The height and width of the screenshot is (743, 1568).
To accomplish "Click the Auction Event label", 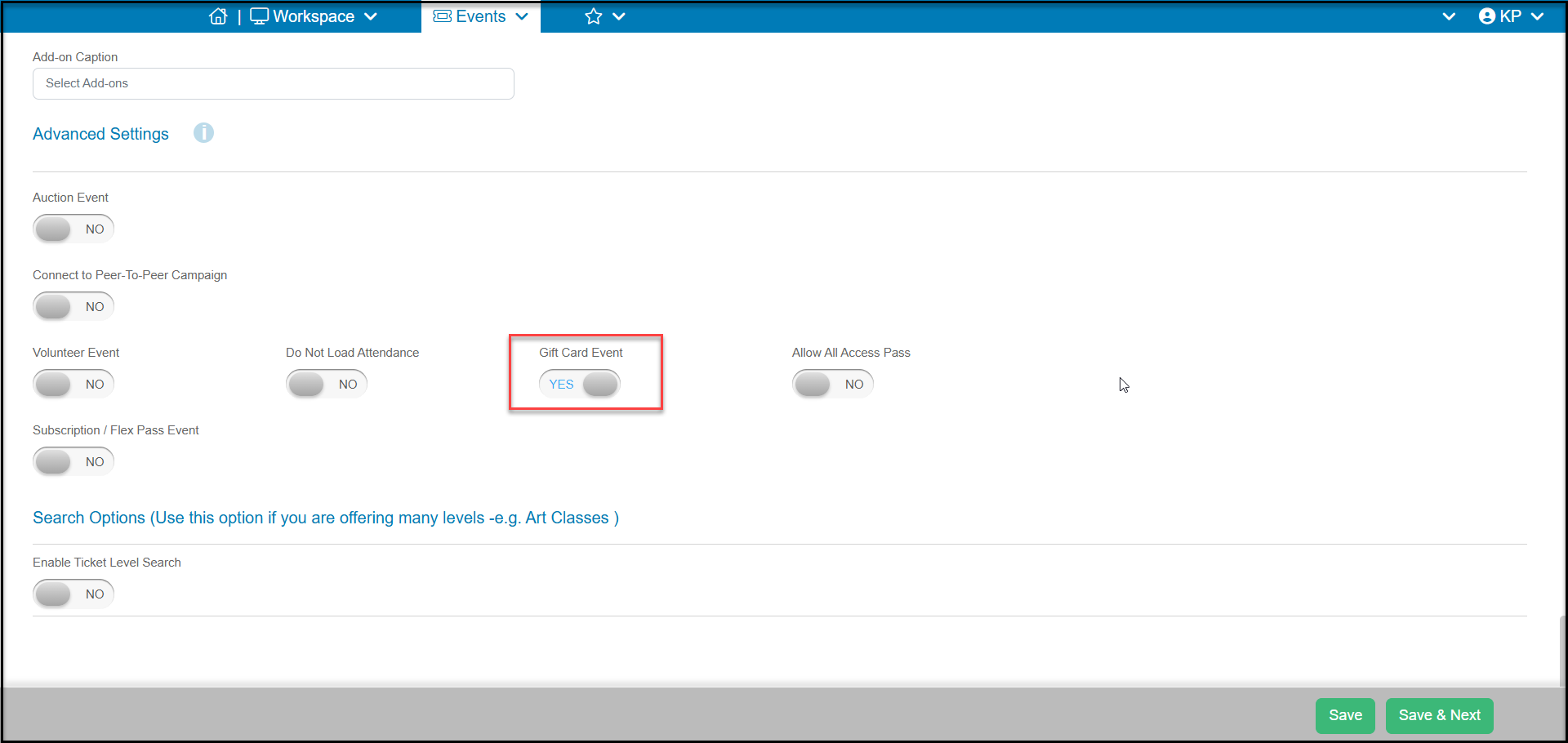I will pos(70,198).
